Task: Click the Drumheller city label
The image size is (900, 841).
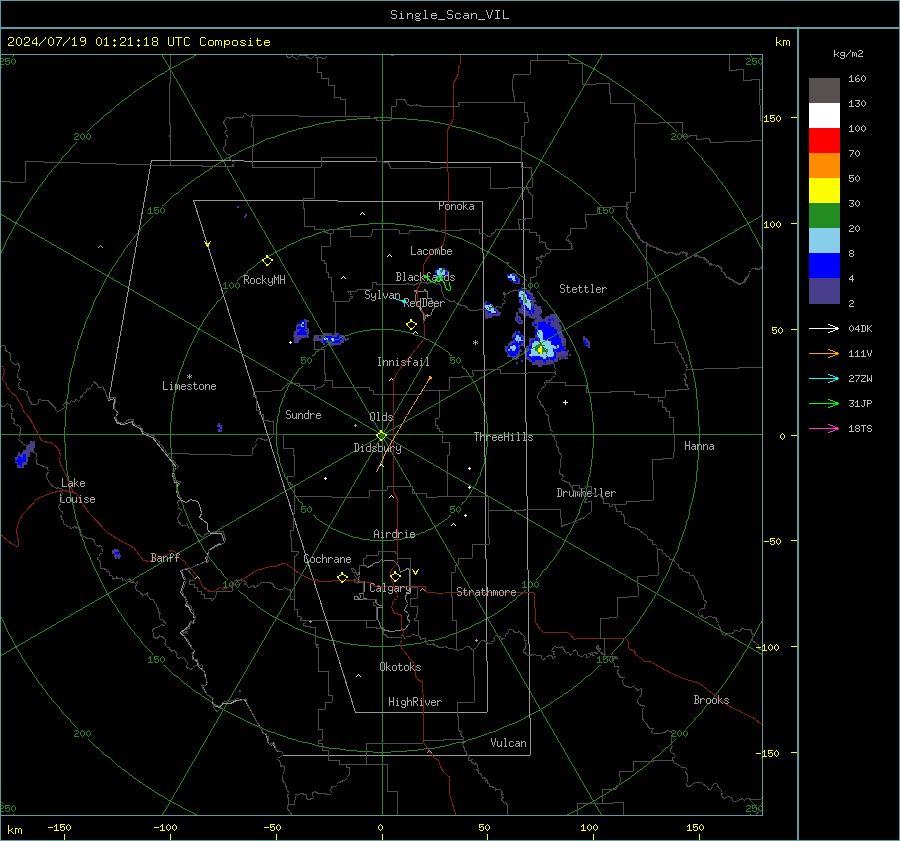Action: click(586, 493)
